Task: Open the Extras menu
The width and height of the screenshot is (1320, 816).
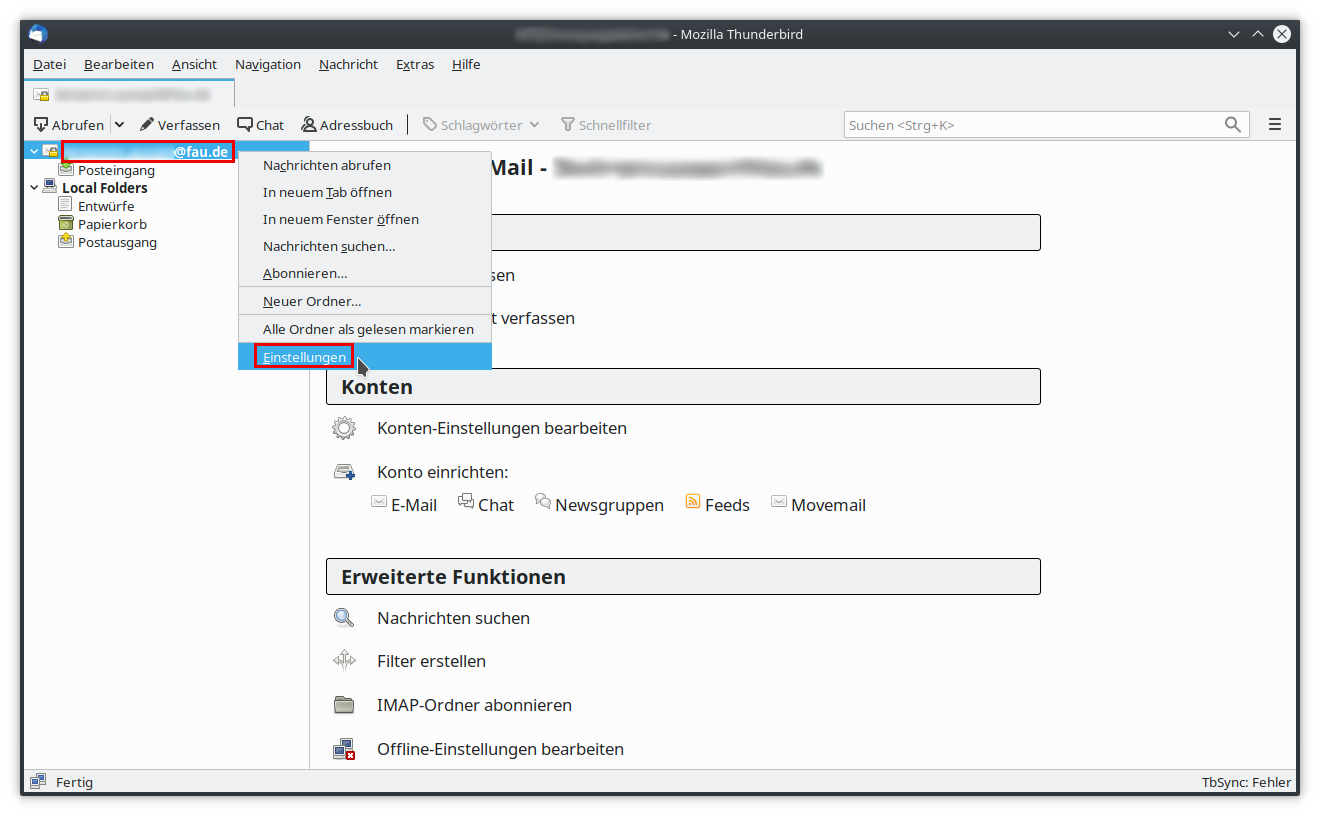Action: pos(414,64)
